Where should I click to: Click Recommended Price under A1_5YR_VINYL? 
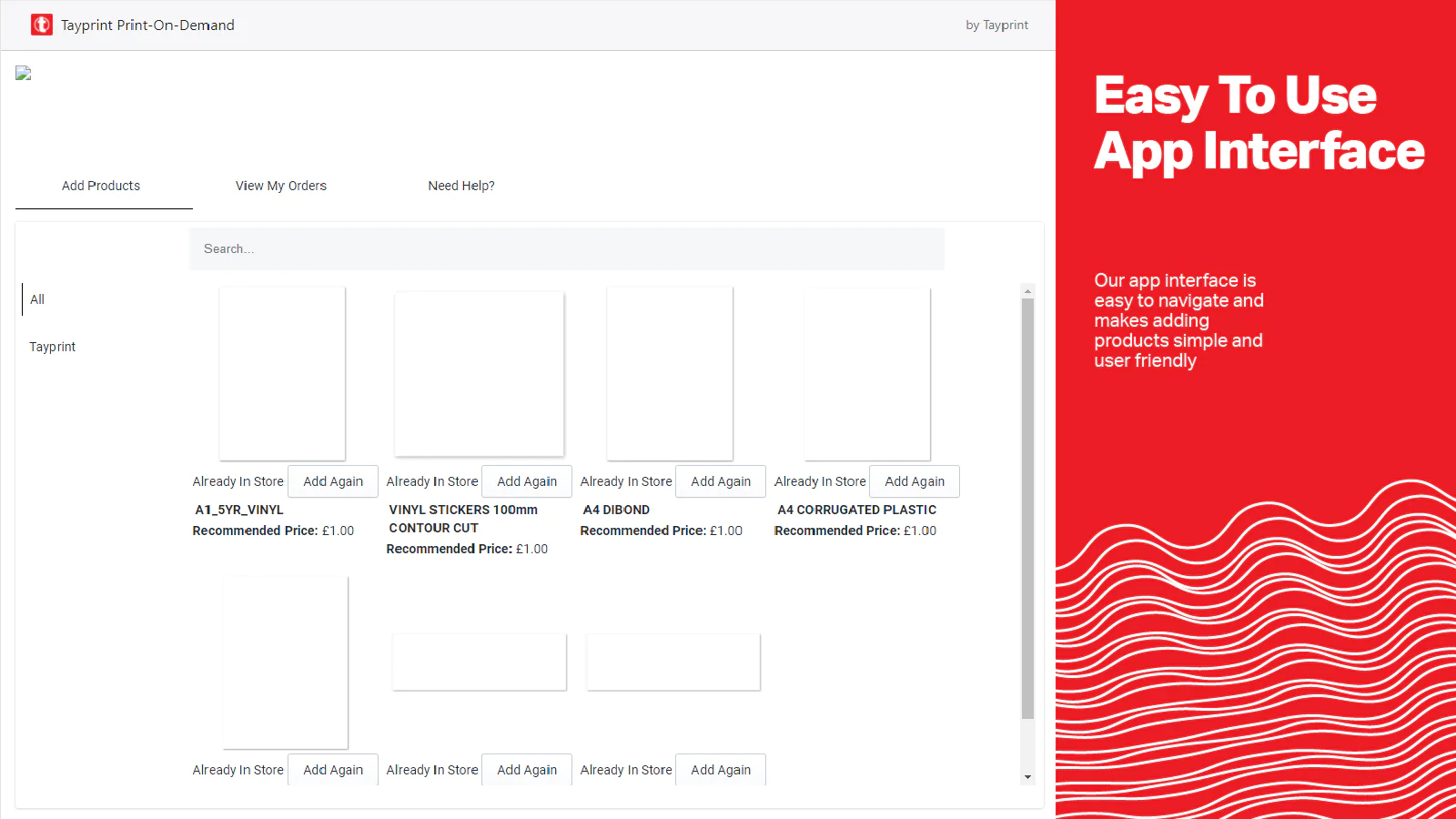(273, 531)
